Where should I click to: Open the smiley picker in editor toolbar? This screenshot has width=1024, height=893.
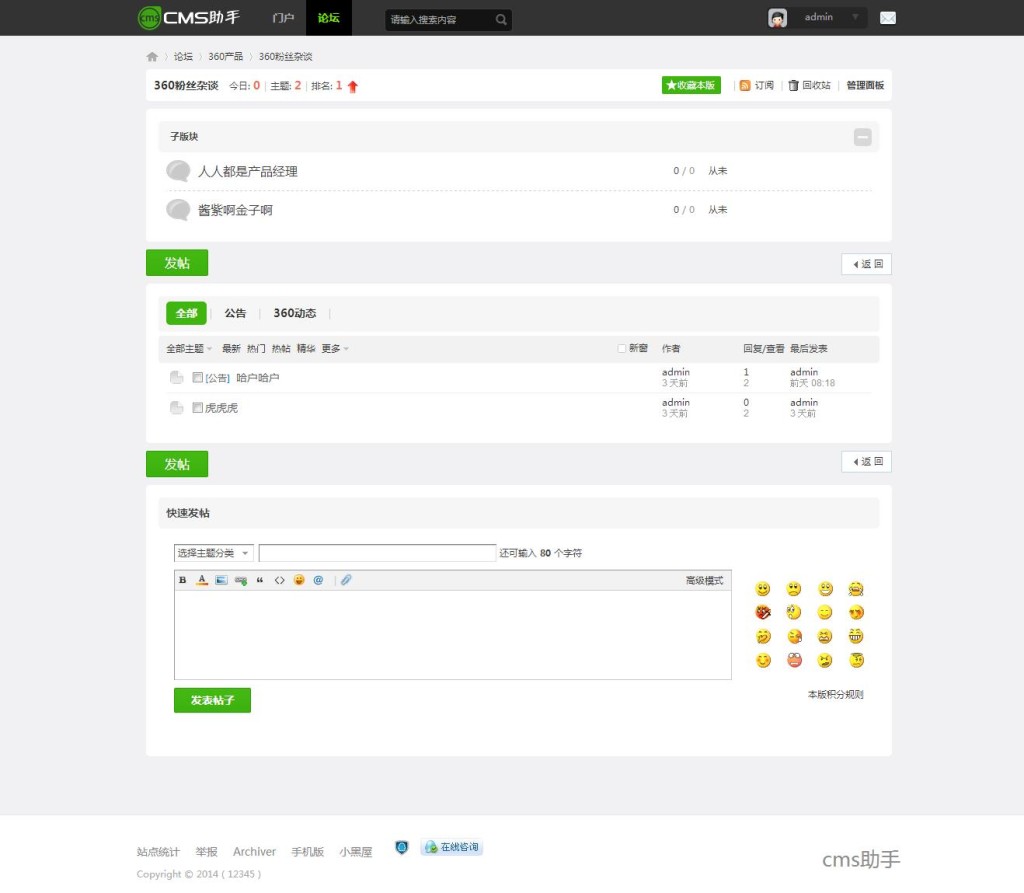click(299, 580)
